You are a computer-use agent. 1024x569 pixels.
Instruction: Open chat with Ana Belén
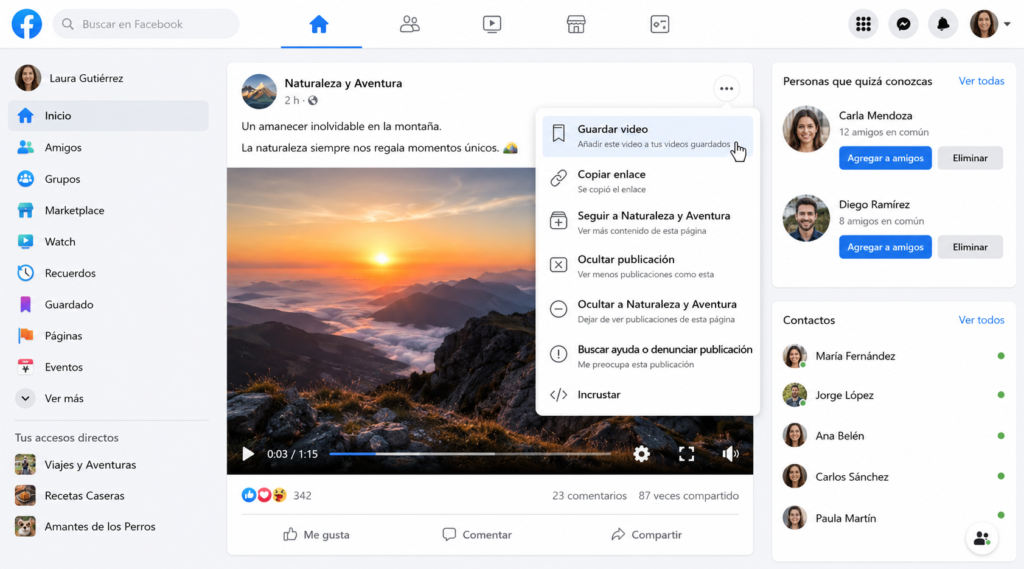(893, 436)
